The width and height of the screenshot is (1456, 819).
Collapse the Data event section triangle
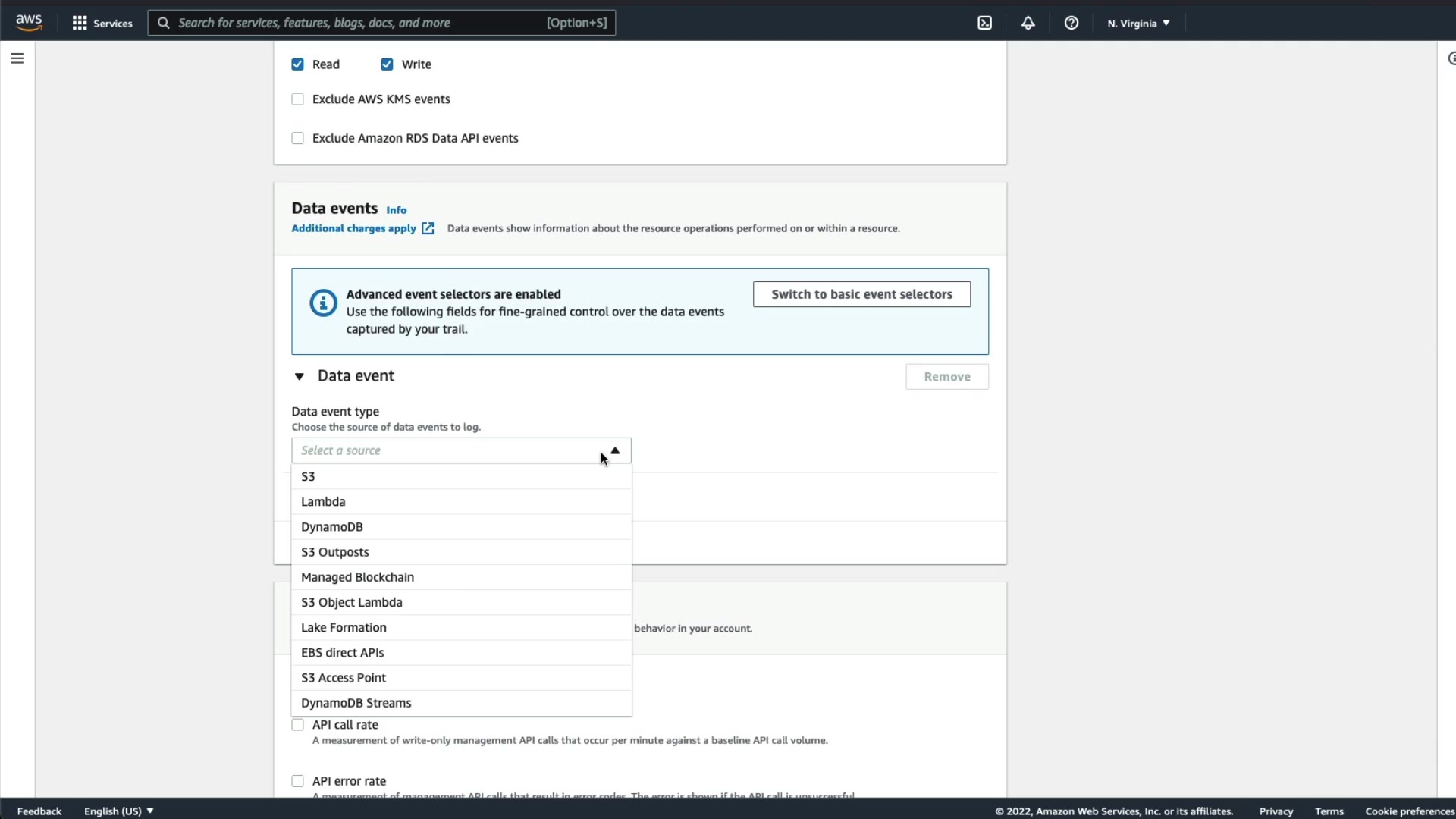[300, 376]
